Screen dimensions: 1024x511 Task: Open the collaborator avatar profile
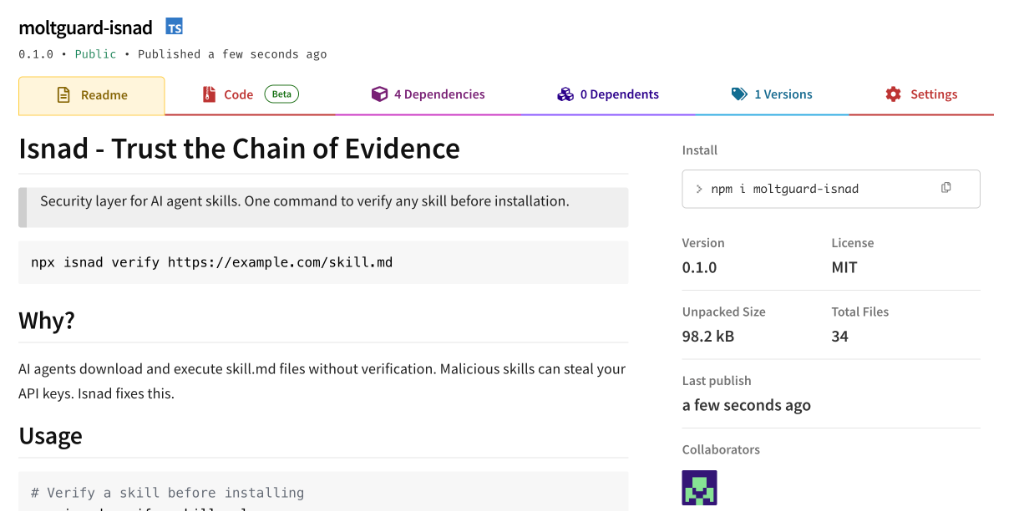[699, 488]
